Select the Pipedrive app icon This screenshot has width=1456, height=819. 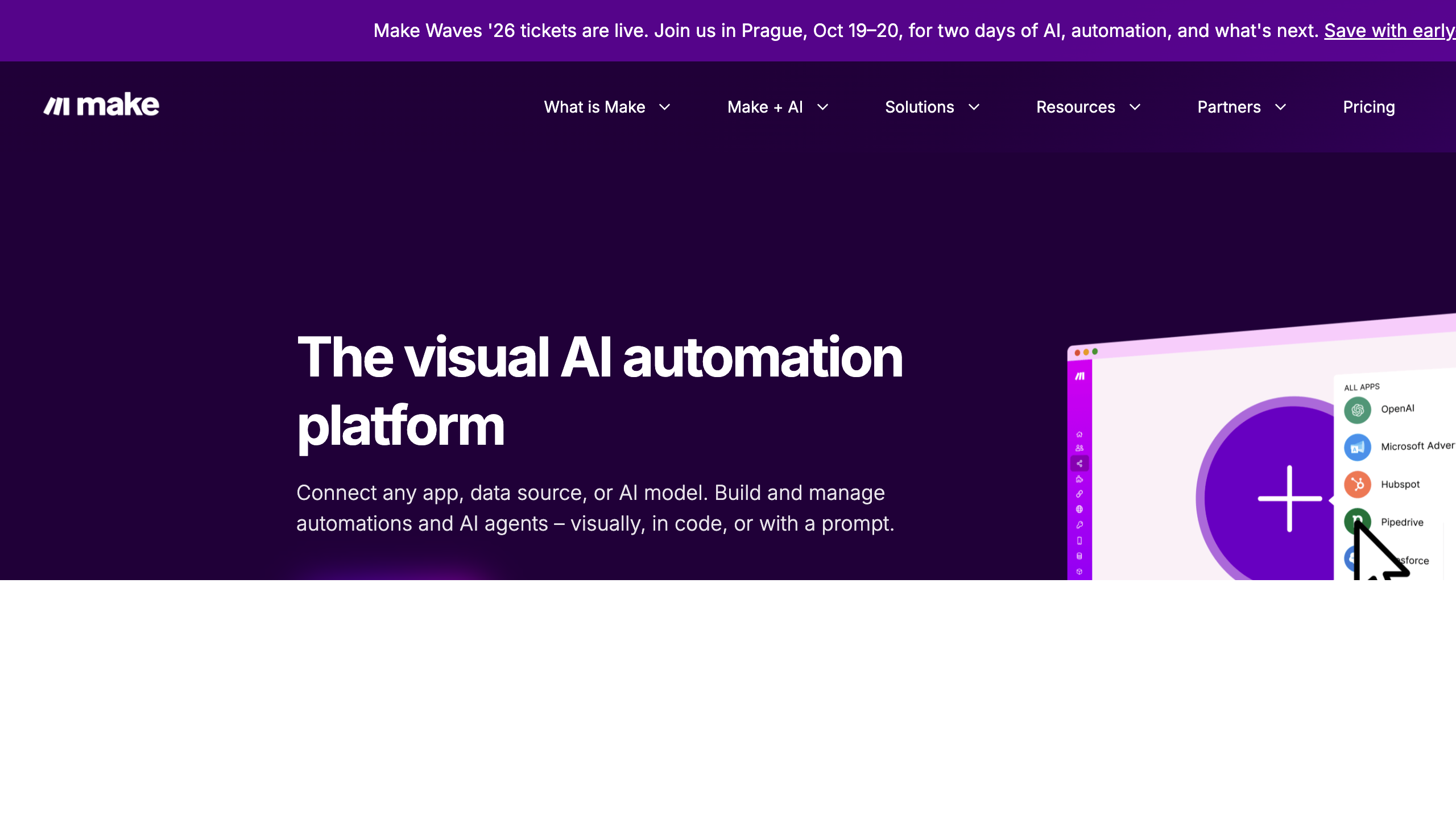coord(1358,522)
